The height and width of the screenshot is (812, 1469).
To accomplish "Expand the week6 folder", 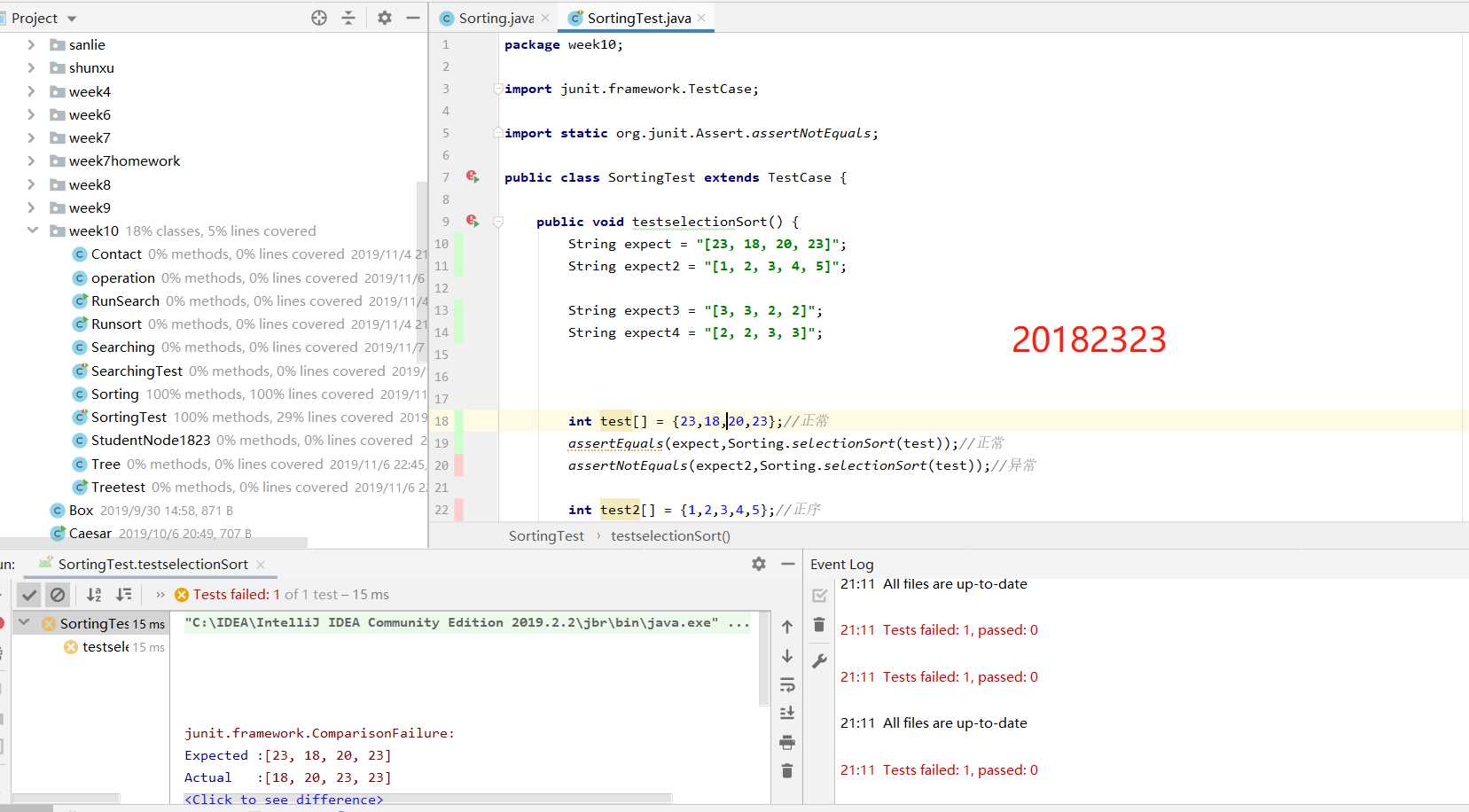I will coord(31,114).
